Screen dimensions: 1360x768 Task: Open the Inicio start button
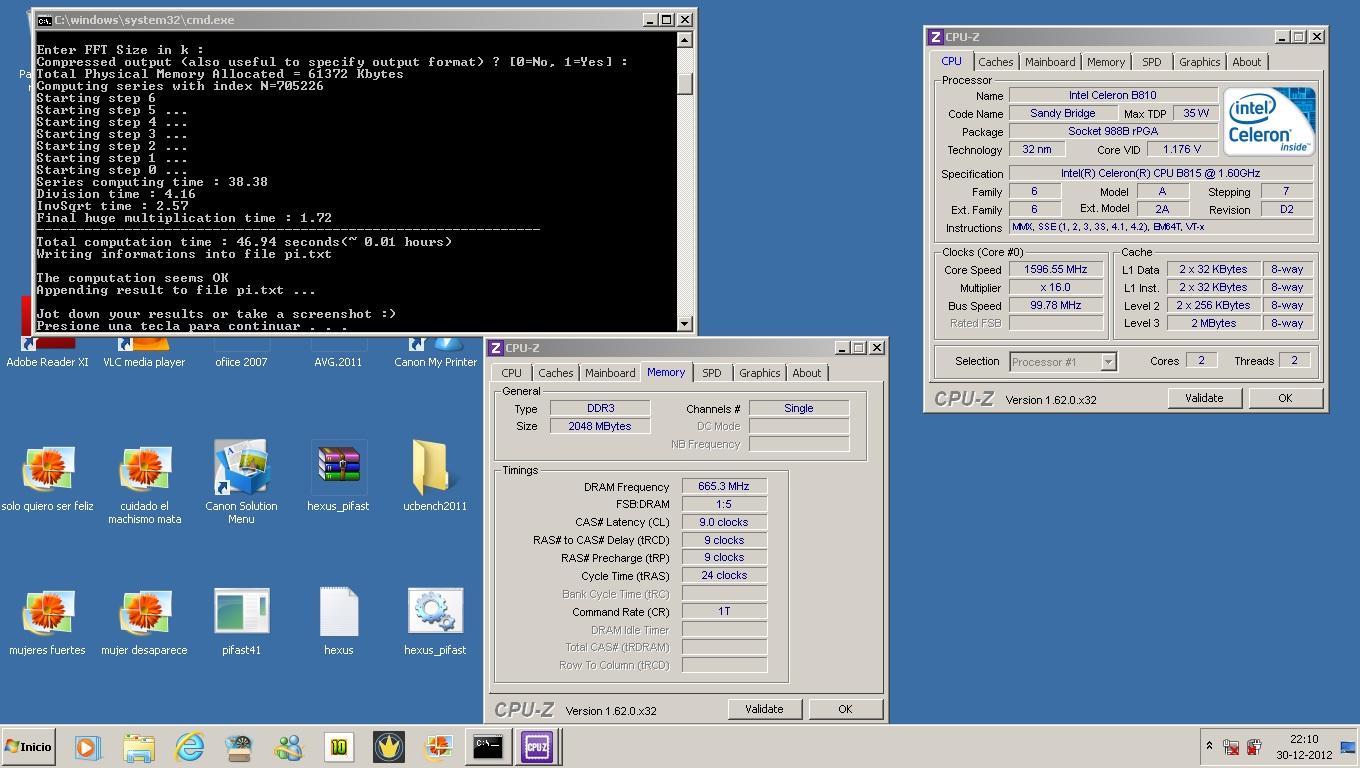[x=28, y=746]
